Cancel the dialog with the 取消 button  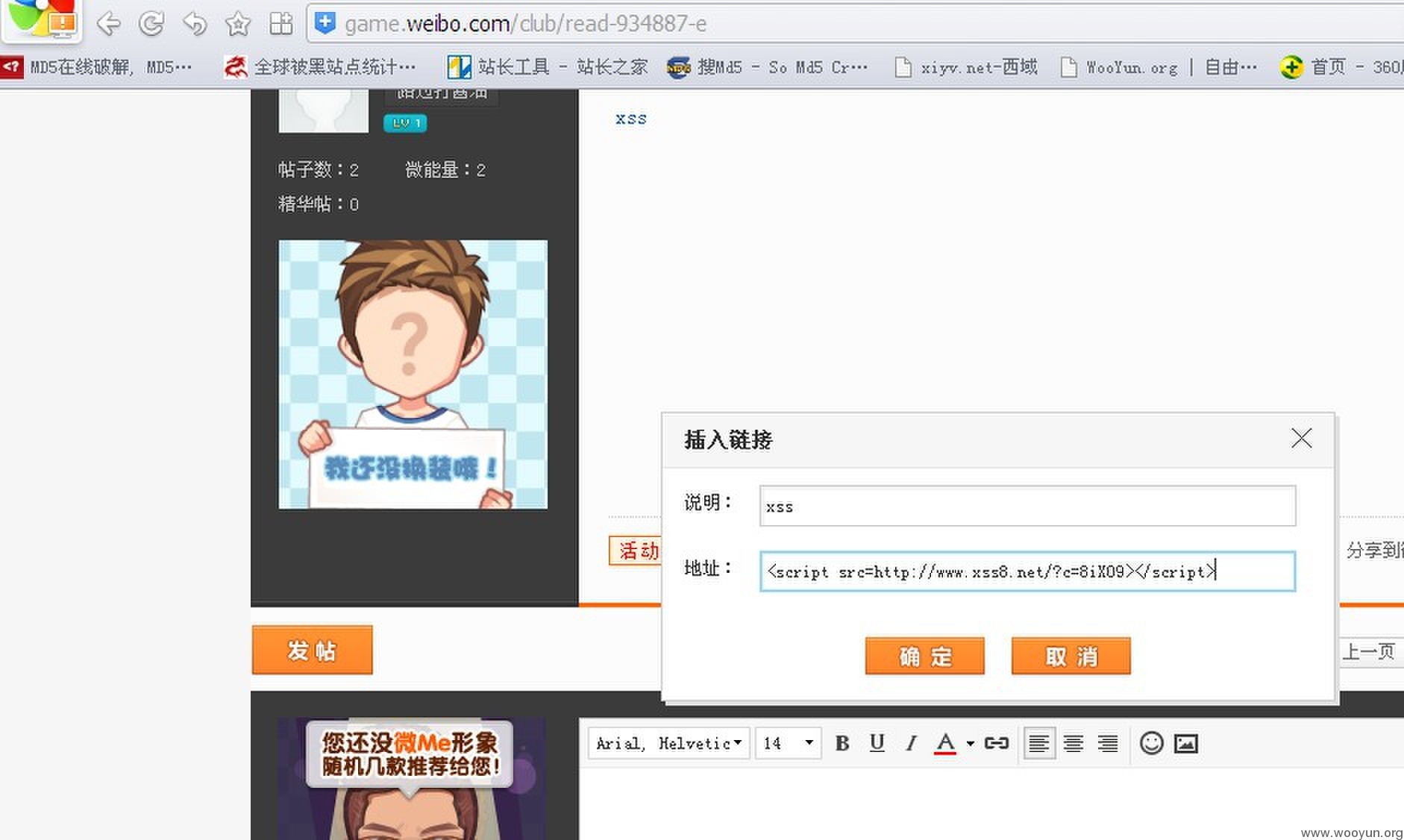point(1071,656)
